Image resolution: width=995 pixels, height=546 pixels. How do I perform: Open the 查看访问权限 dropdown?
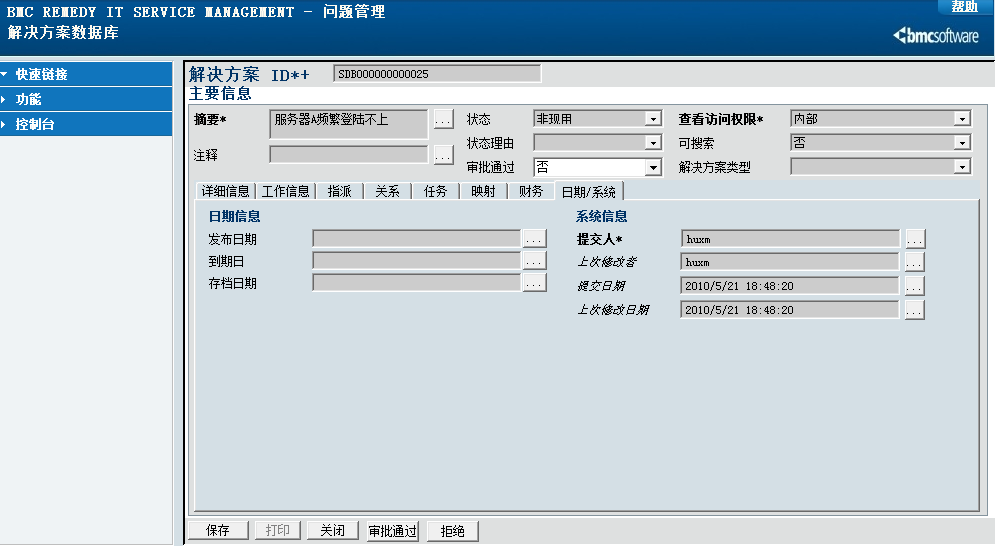point(963,119)
